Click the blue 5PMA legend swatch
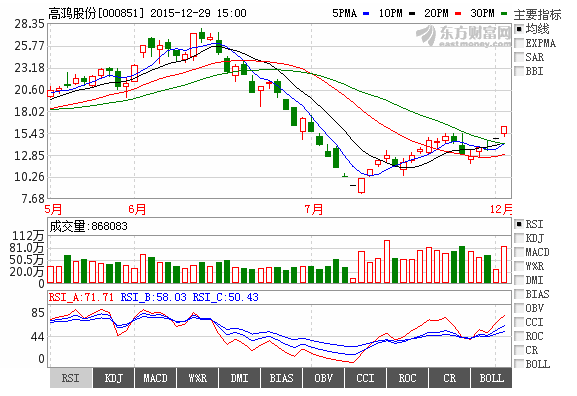This screenshot has height=396, width=577. tap(366, 14)
